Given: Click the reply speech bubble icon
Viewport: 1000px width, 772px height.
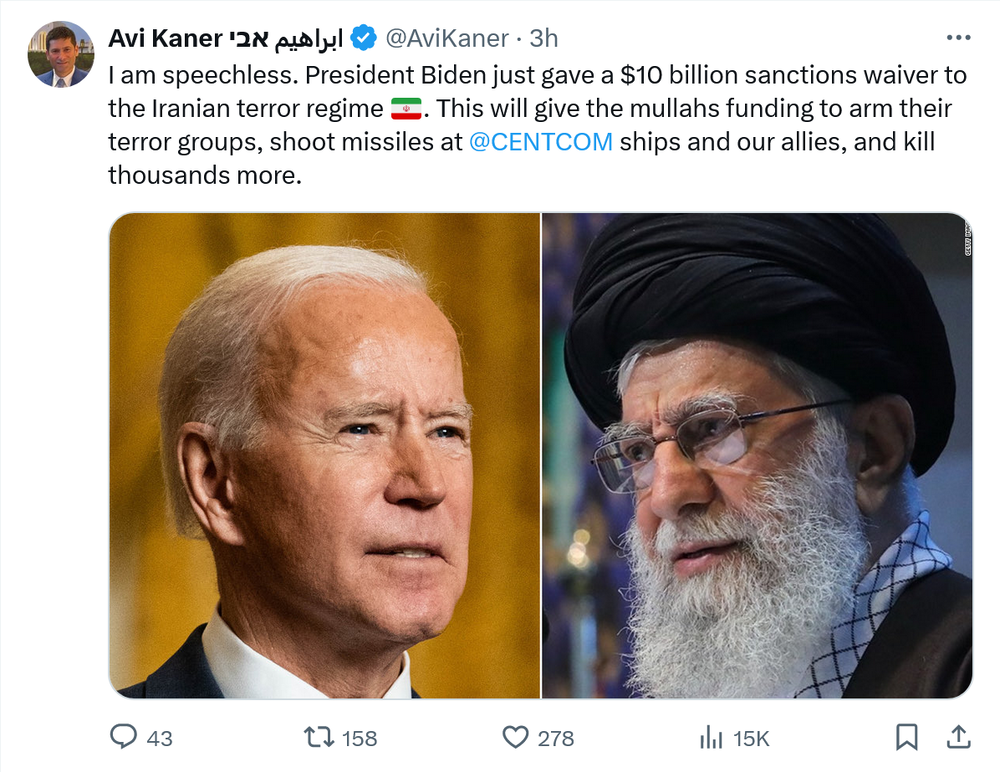Looking at the screenshot, I should pos(123,738).
